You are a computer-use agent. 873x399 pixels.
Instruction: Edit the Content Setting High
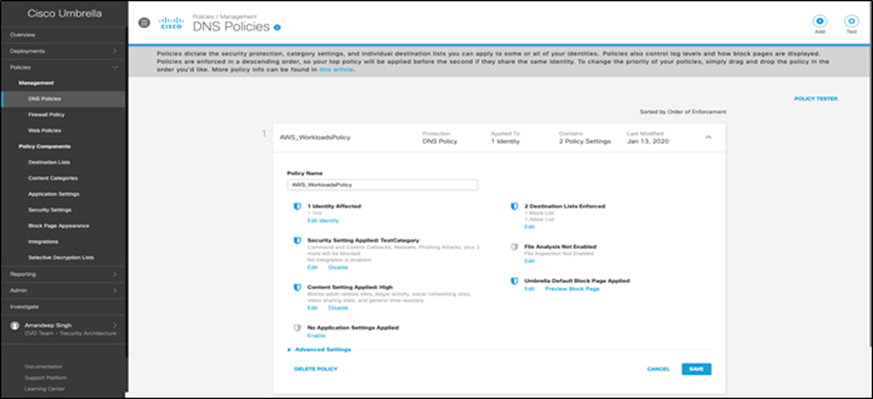pos(312,308)
